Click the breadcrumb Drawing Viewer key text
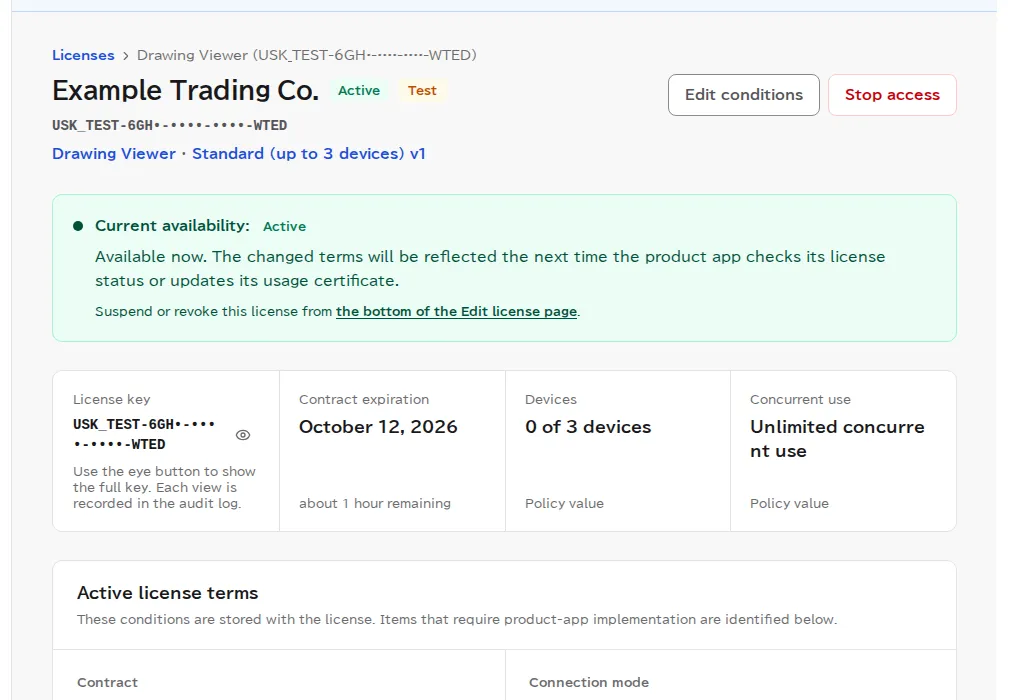This screenshot has height=700, width=1009. click(x=307, y=55)
